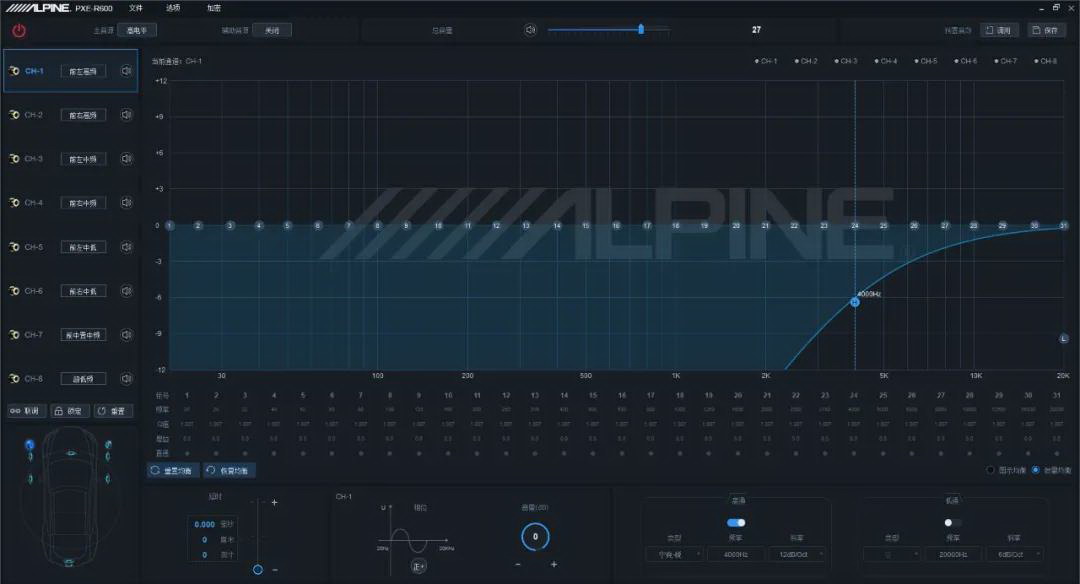
Task: Open high-pass filter type dropdown
Action: coord(674,554)
